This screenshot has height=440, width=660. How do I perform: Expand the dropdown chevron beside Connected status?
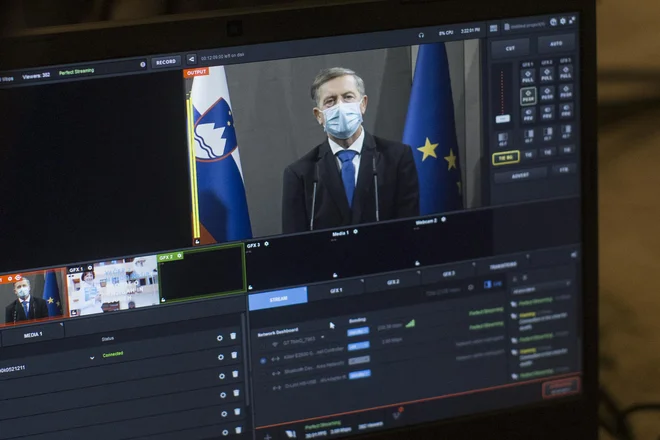pos(92,358)
